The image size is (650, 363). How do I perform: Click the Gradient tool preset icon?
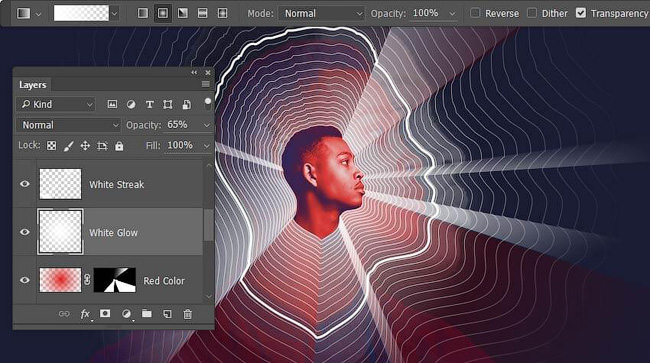24,13
